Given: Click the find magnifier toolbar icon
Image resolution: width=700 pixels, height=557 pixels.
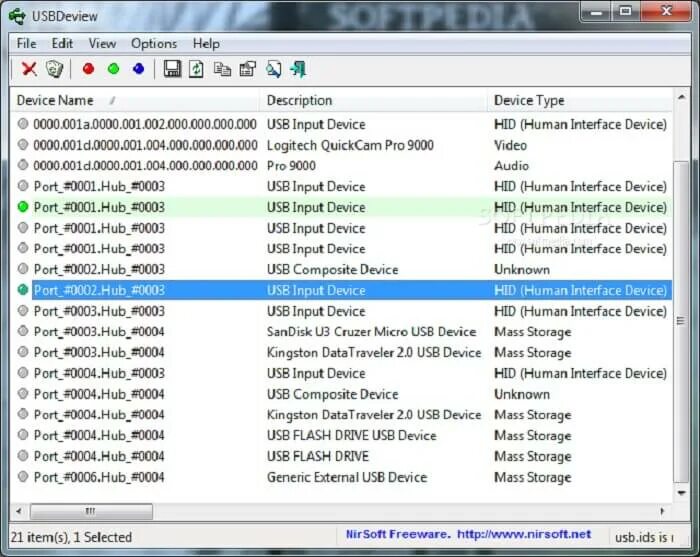Looking at the screenshot, I should tap(273, 69).
